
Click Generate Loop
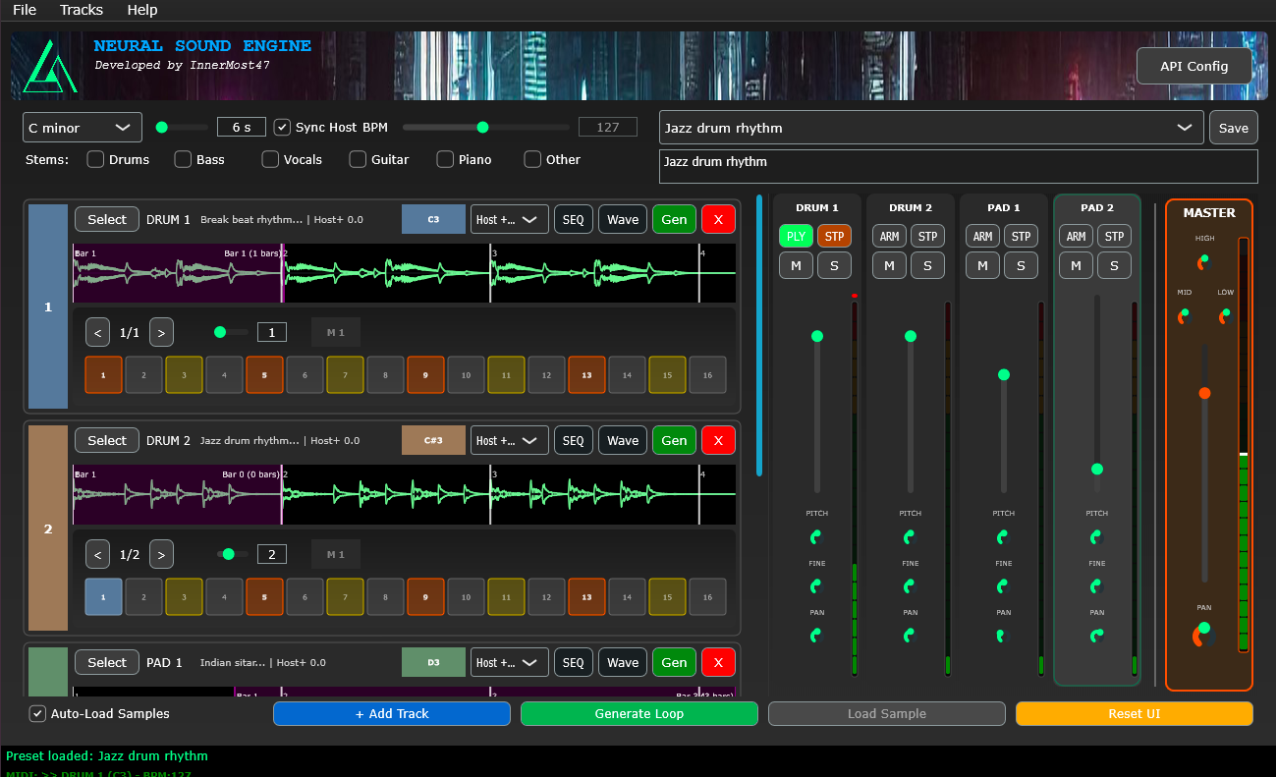coord(639,714)
